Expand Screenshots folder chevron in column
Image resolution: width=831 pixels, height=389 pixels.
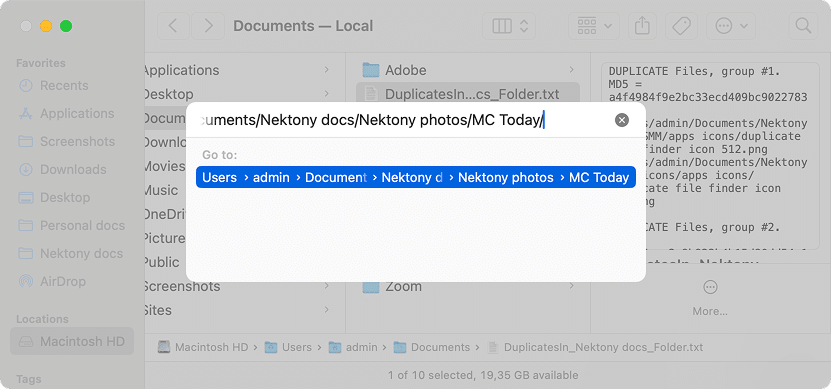coord(326,286)
